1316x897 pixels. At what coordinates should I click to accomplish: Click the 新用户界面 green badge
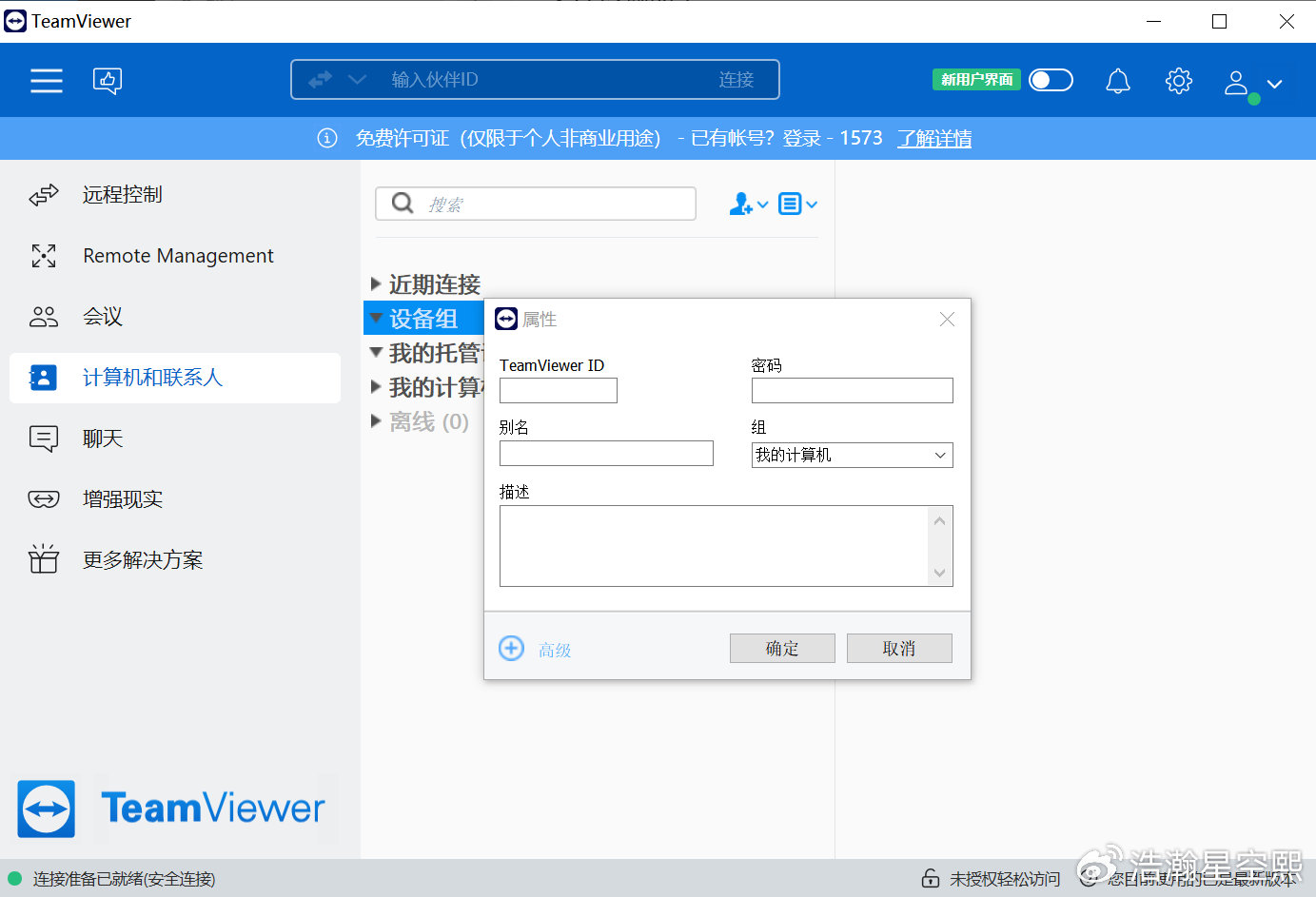[976, 80]
